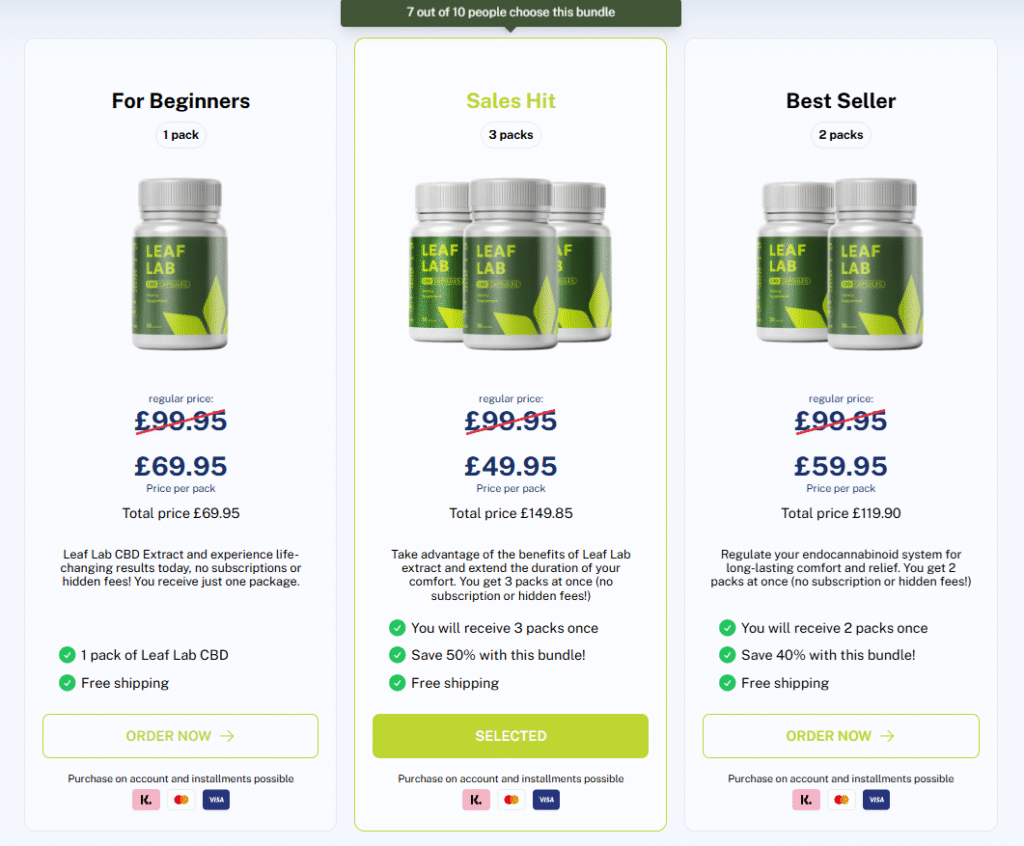Order the 1 pack For Beginners bundle
1024x846 pixels.
click(x=180, y=736)
